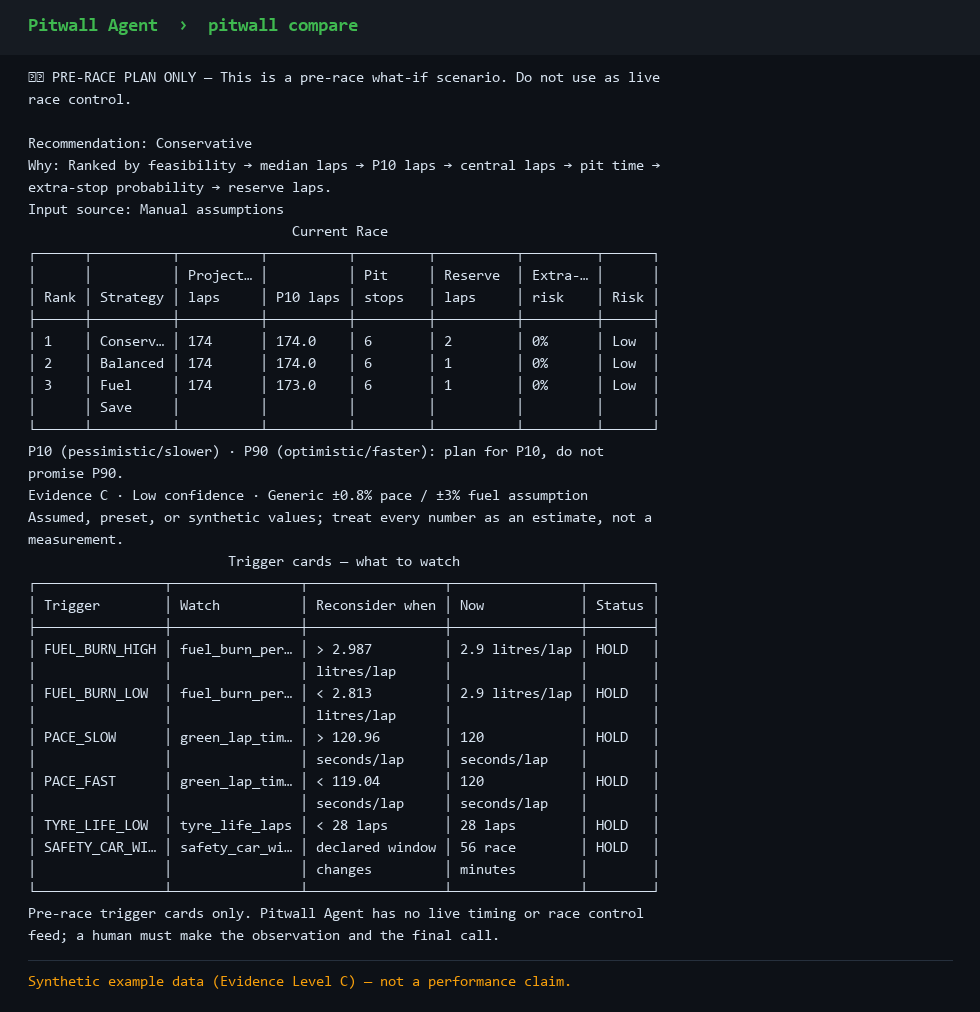This screenshot has width=980, height=1012.
Task: Click the 'Current Race' table title
Action: coord(340,231)
